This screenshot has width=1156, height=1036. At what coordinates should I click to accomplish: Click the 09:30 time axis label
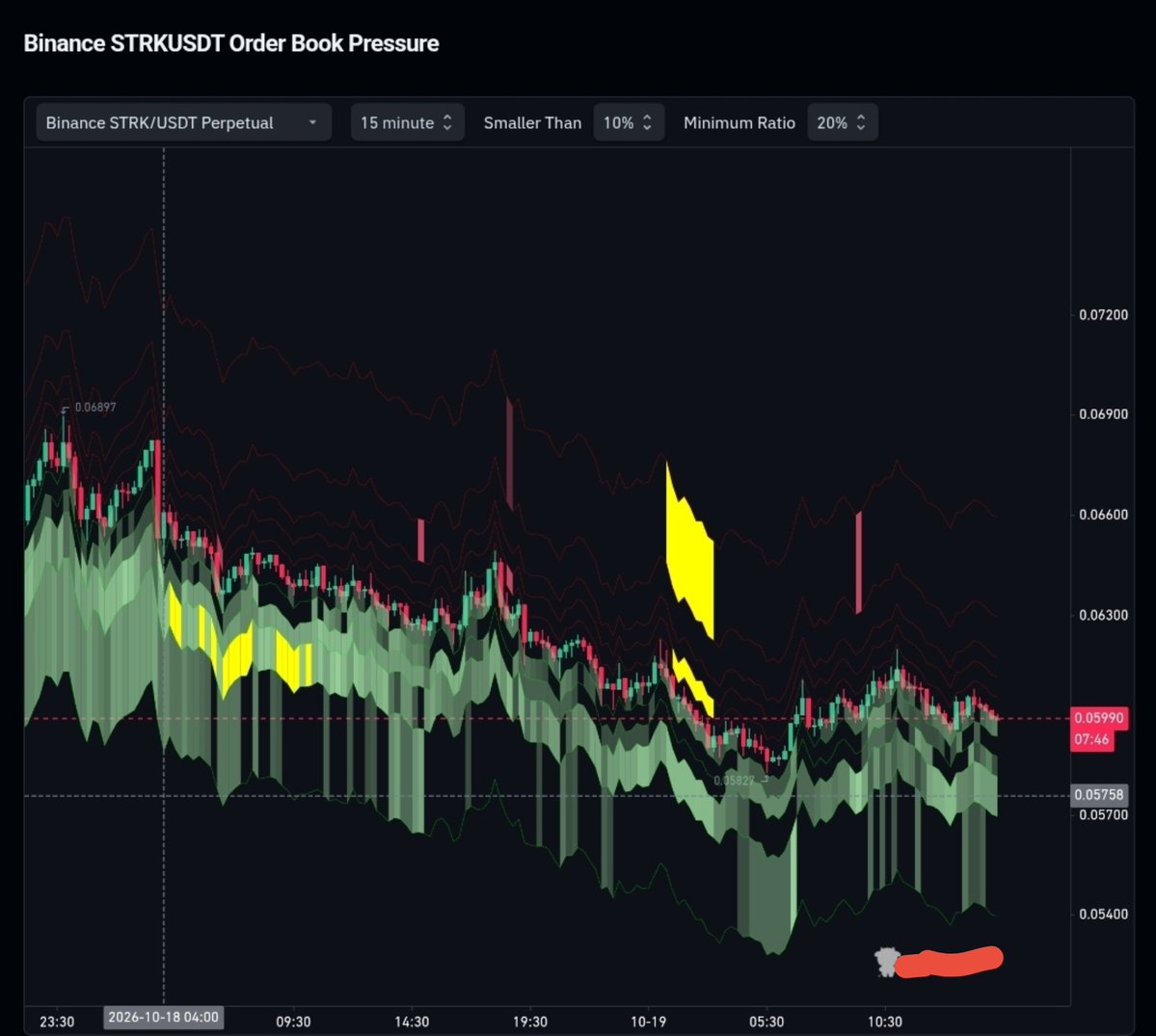pos(293,1022)
